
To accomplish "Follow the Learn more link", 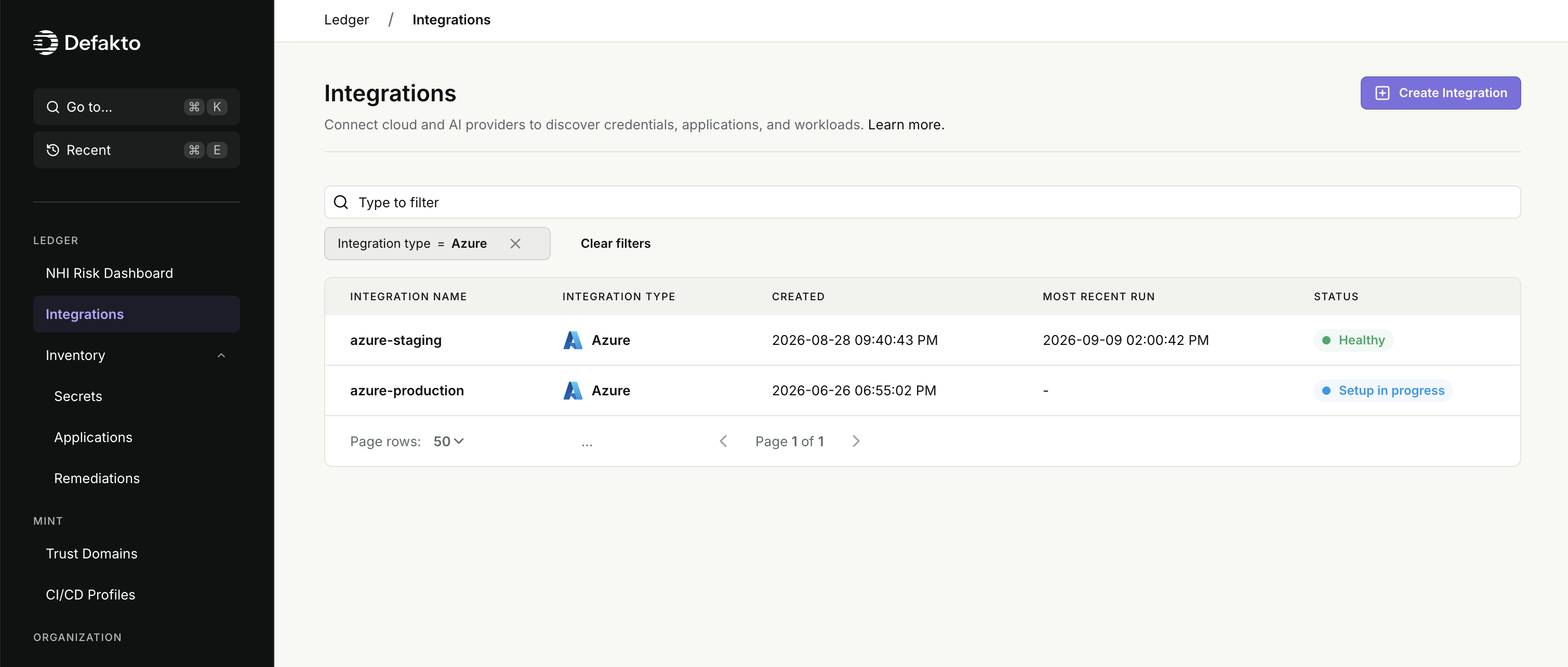I will [x=906, y=125].
